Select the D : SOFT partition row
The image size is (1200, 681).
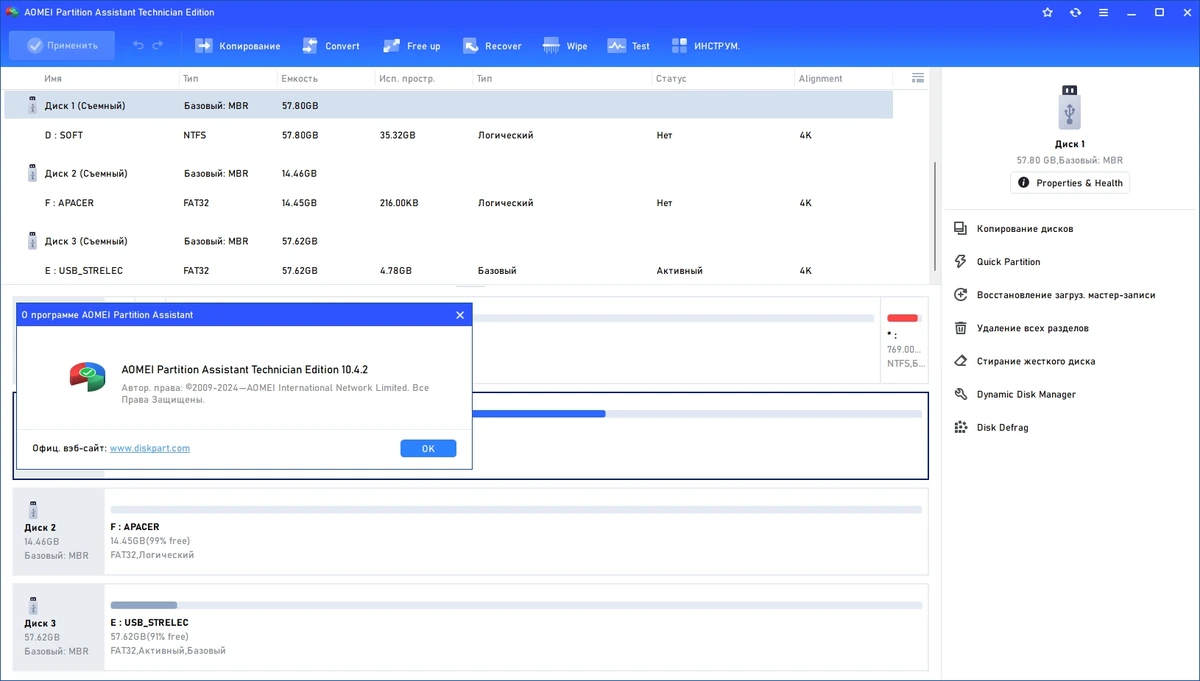click(x=448, y=135)
